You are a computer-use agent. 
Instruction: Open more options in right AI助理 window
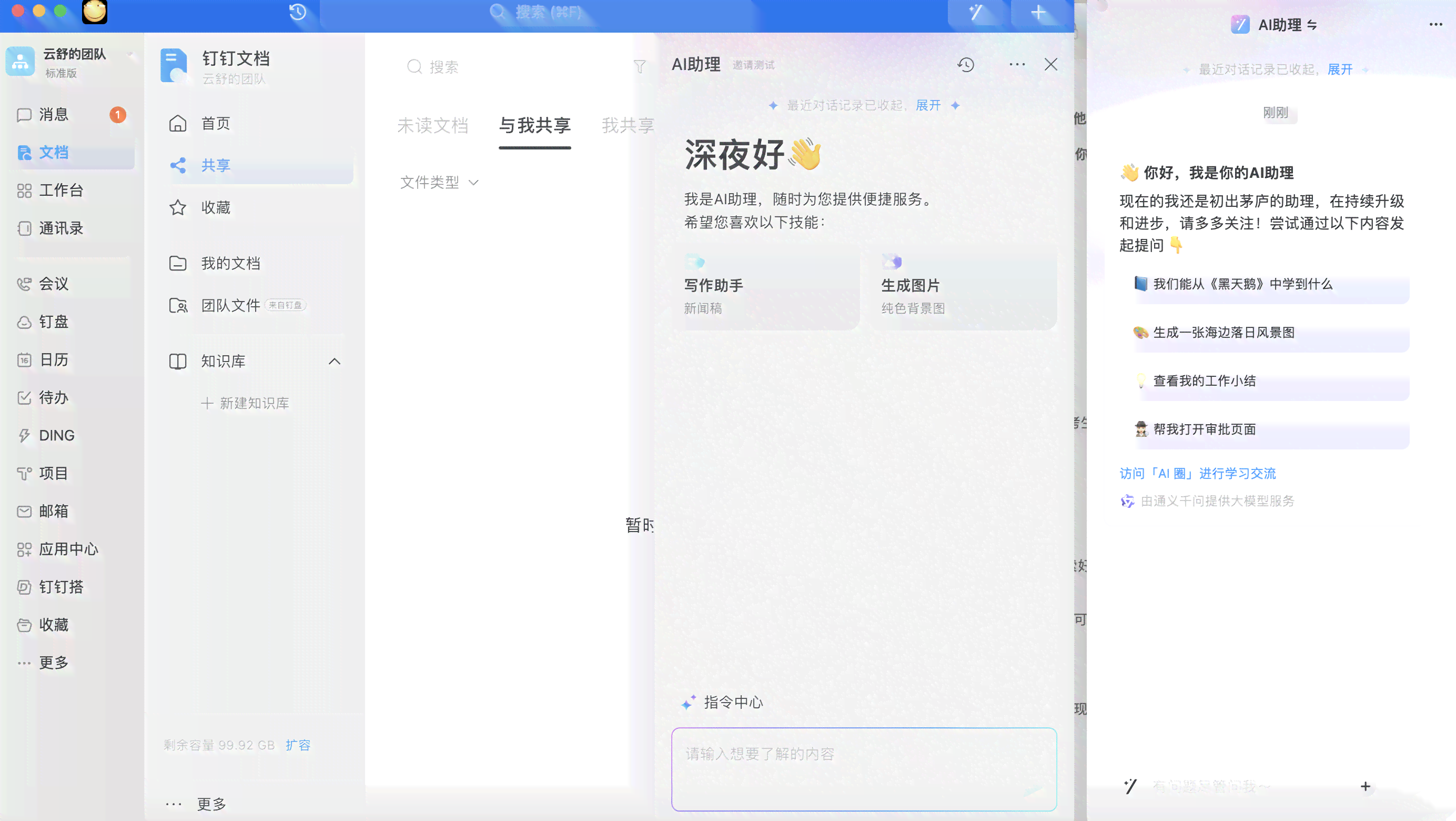pos(1435,24)
